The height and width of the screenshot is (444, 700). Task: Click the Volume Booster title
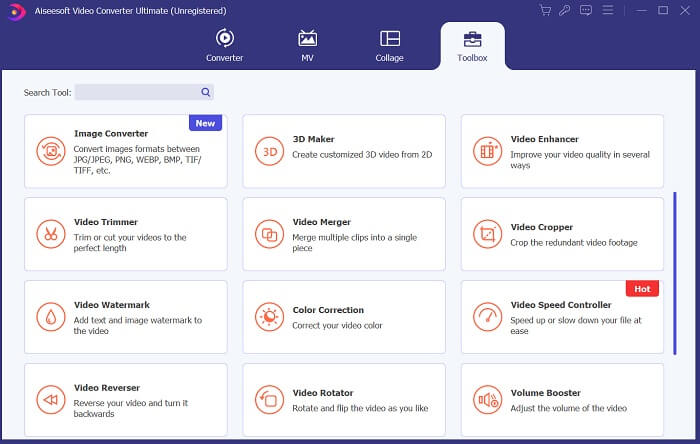click(x=546, y=393)
